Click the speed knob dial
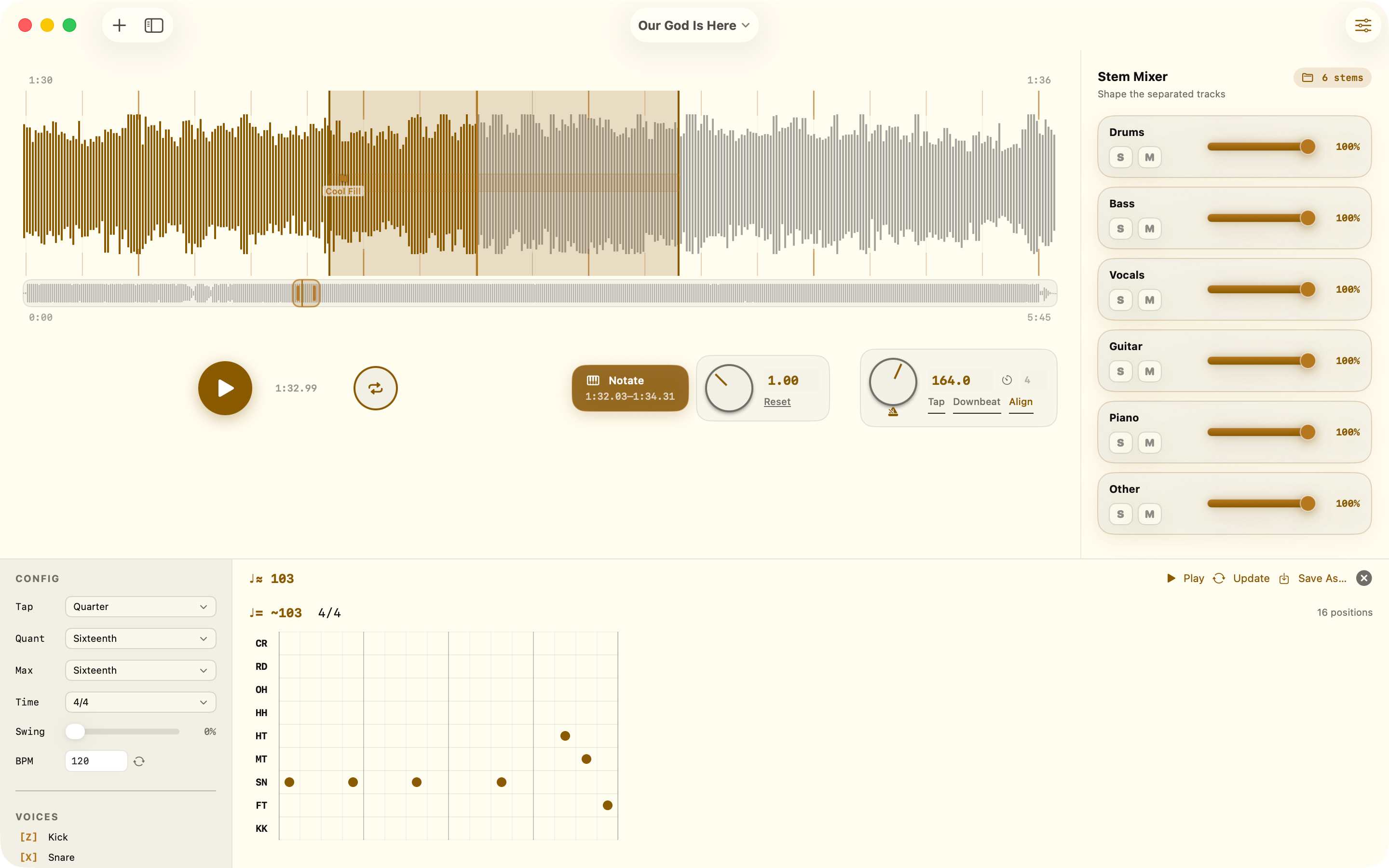This screenshot has width=1389, height=868. (x=728, y=388)
